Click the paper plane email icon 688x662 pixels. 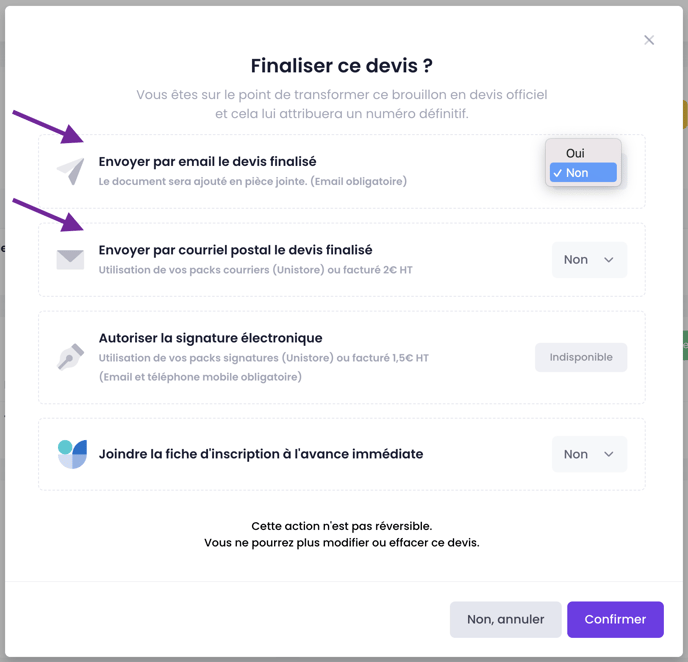pos(71,171)
